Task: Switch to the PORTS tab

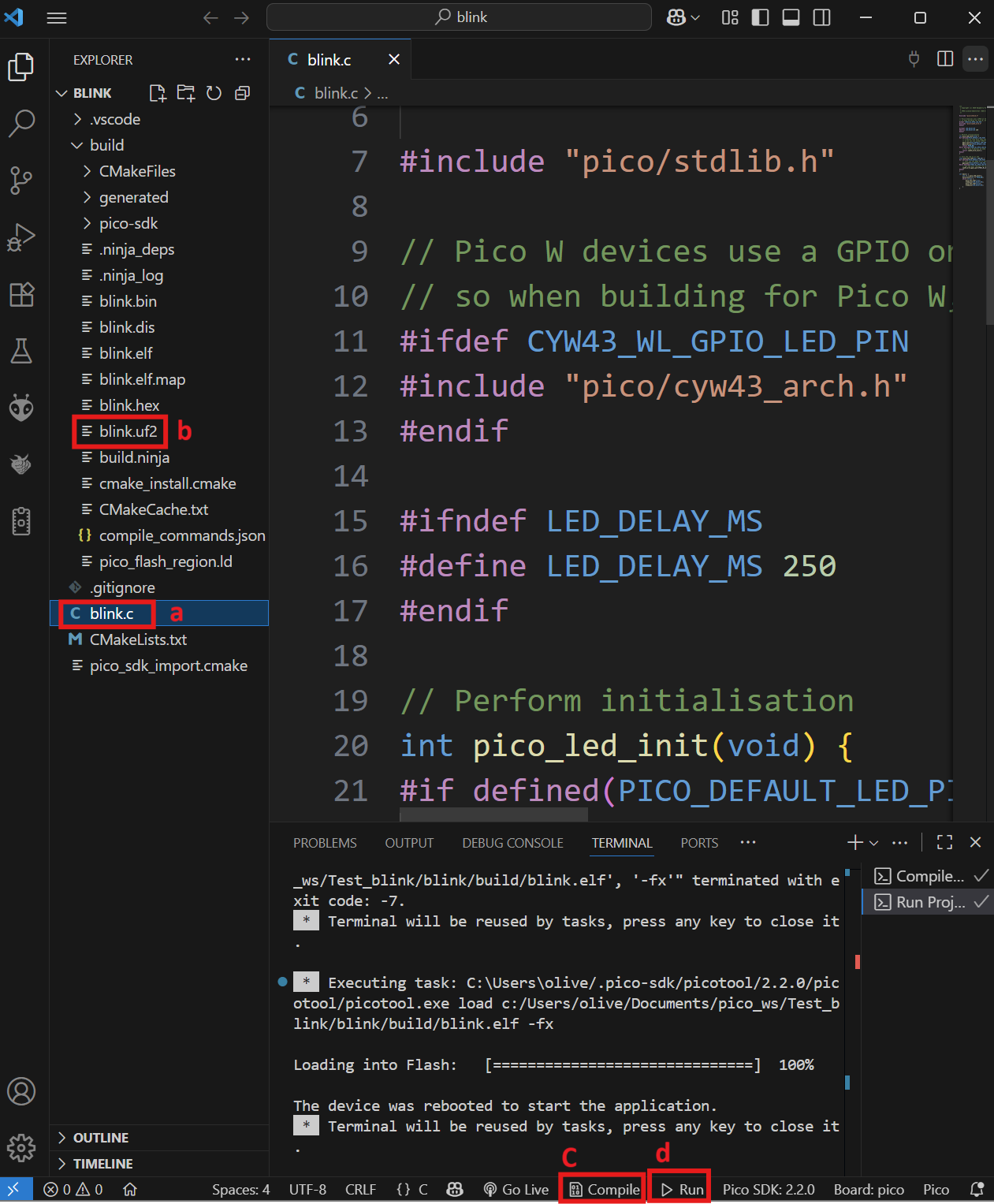Action: click(698, 842)
